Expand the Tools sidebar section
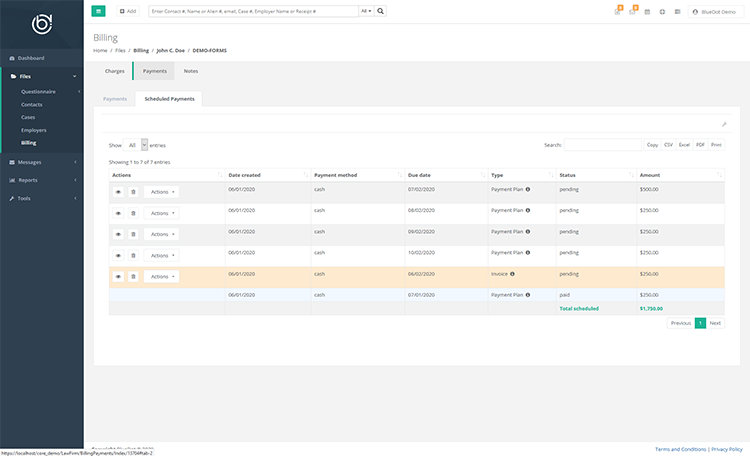750x456 pixels. [42, 198]
